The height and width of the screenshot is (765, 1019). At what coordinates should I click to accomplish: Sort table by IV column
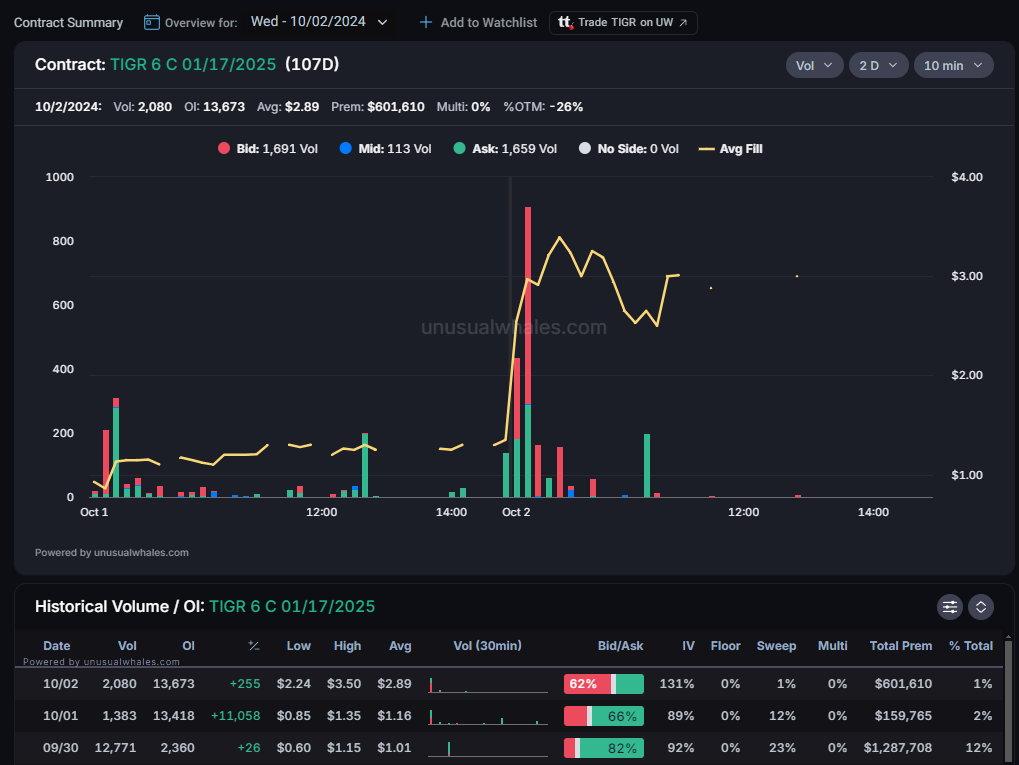(x=688, y=645)
